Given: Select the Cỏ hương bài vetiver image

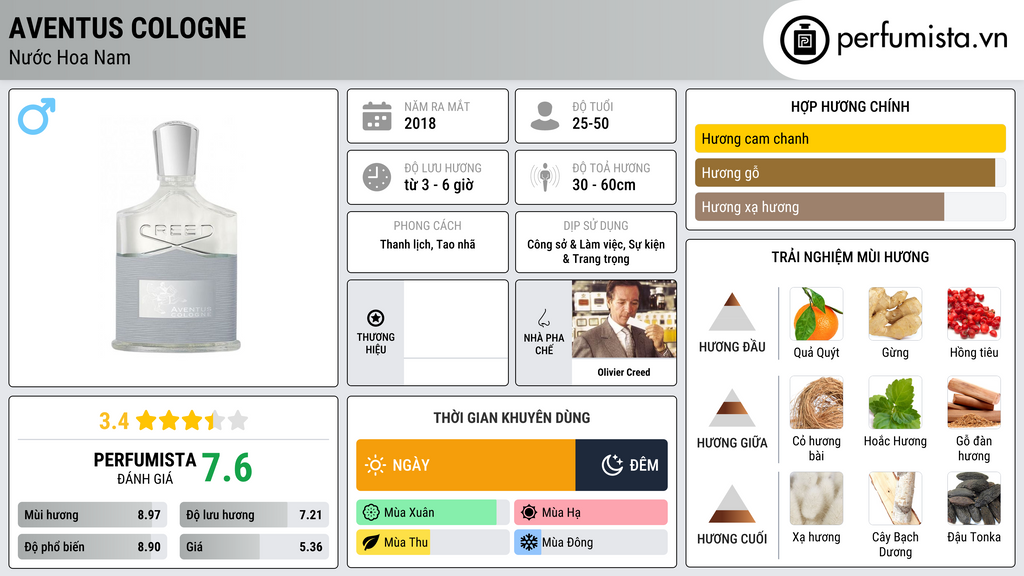Looking at the screenshot, I should click(x=816, y=402).
